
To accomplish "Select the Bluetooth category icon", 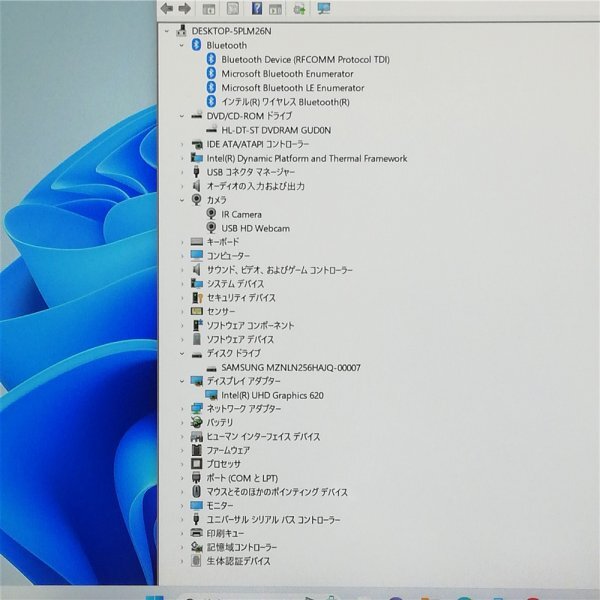I will (x=196, y=45).
